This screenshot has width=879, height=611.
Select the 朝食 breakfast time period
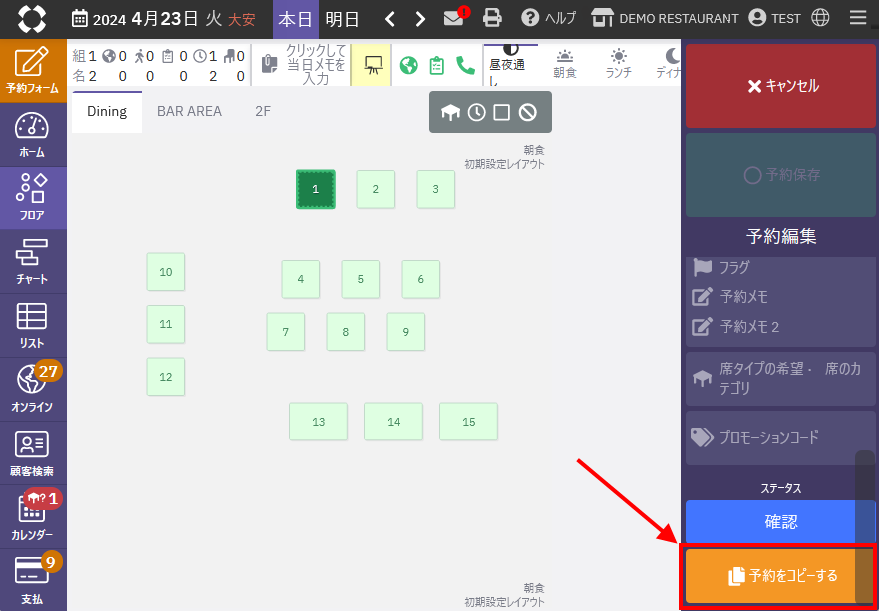coord(565,64)
